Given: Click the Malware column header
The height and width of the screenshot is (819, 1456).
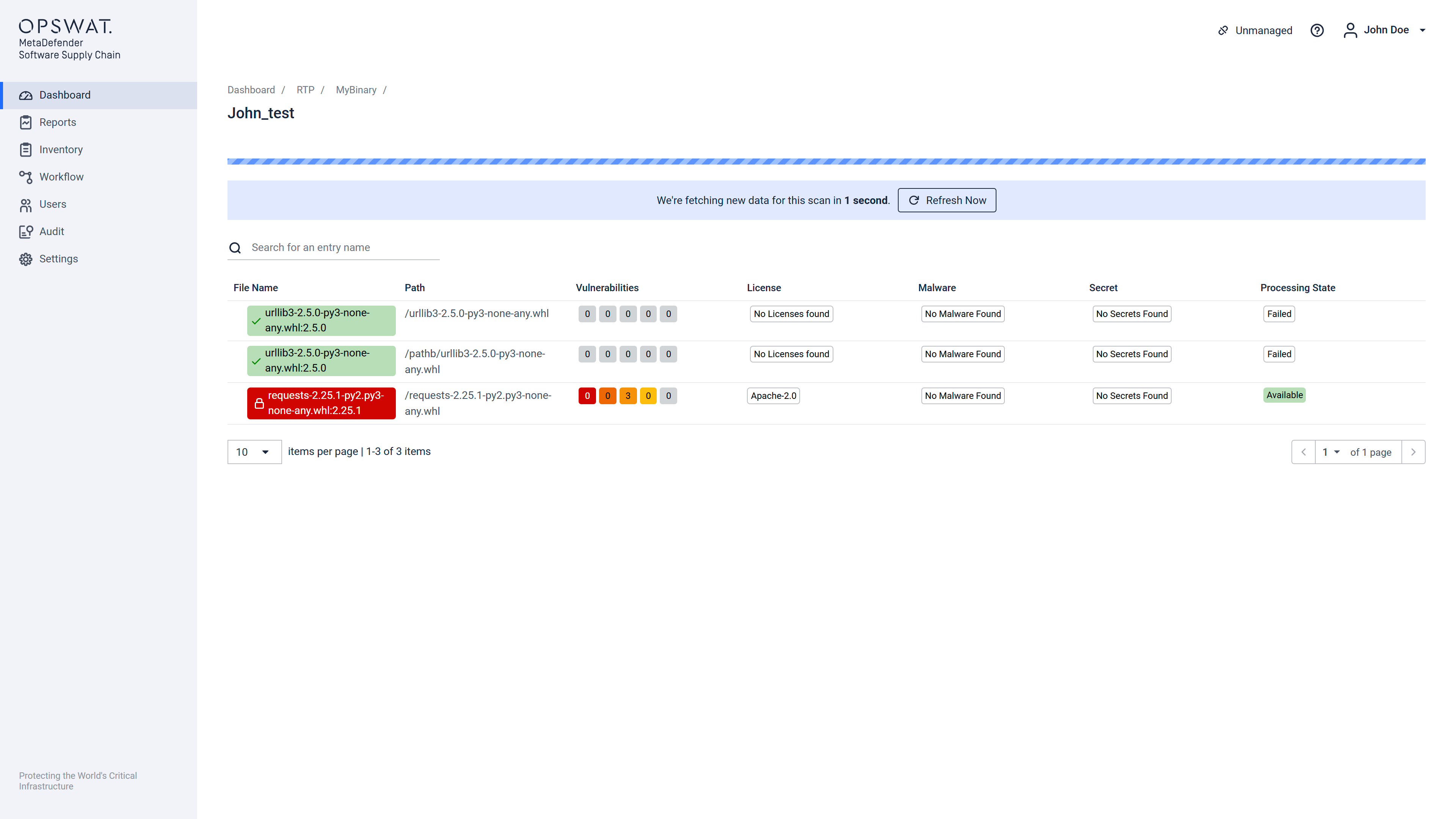Looking at the screenshot, I should point(937,288).
